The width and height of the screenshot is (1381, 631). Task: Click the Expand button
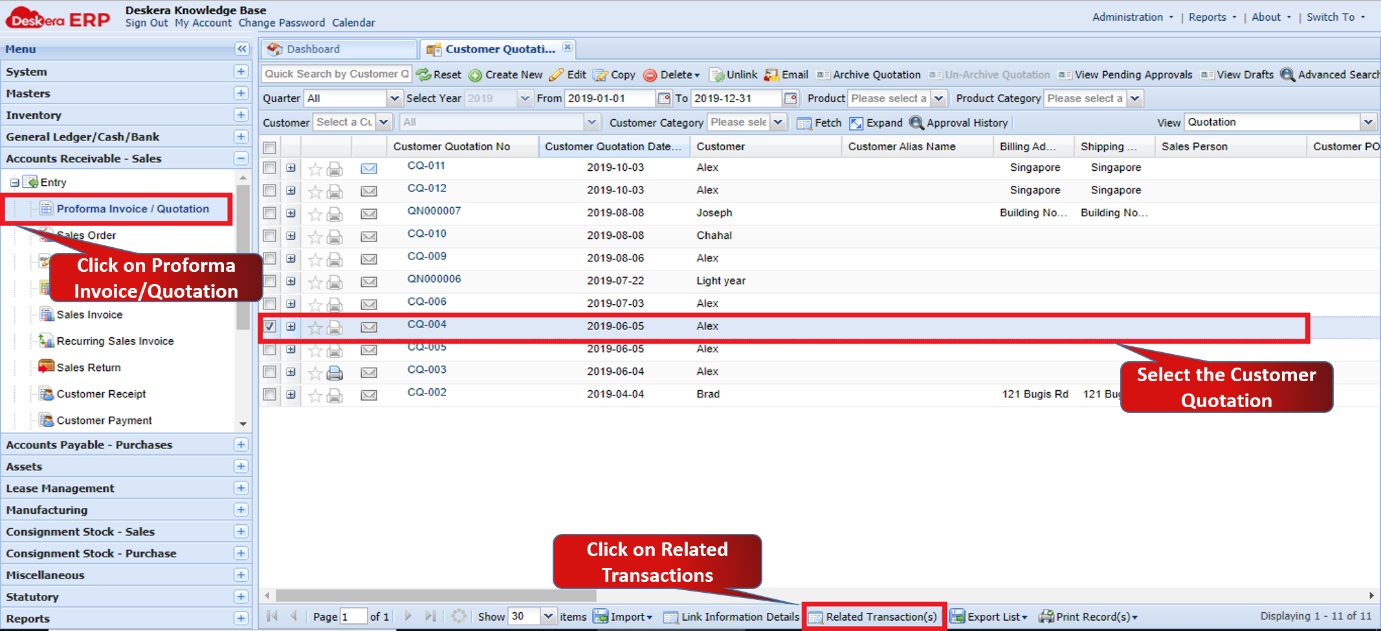click(876, 123)
